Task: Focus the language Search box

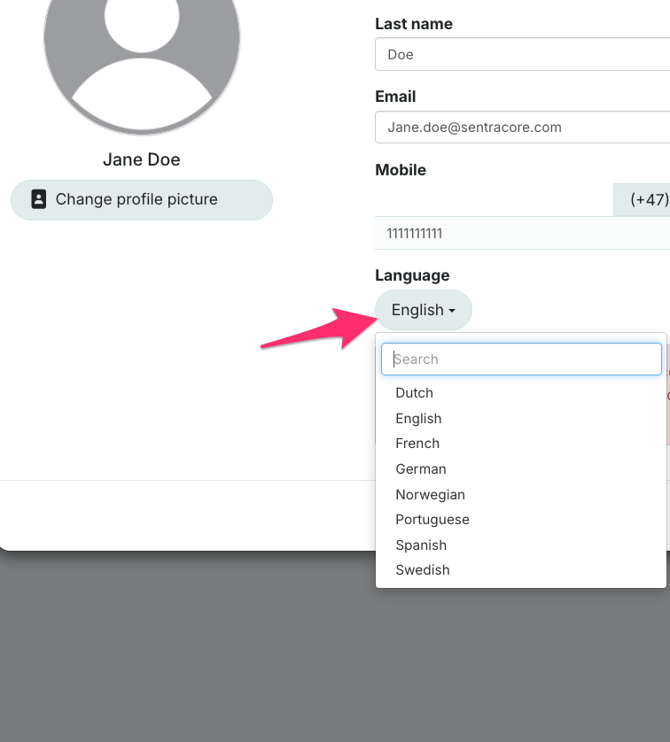Action: tap(521, 359)
